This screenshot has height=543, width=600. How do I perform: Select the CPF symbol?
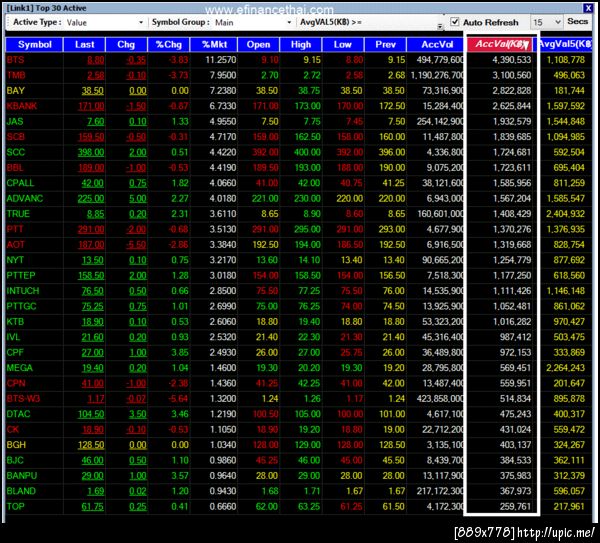tap(15, 352)
